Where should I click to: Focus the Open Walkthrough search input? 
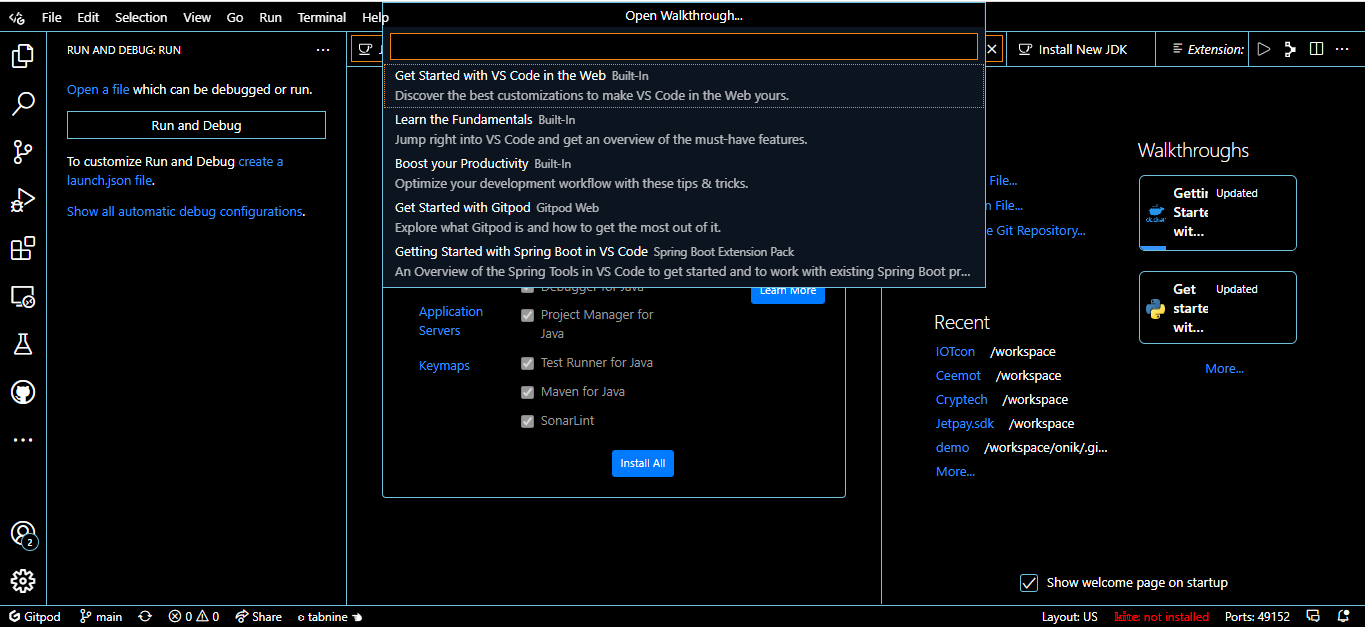tap(683, 47)
